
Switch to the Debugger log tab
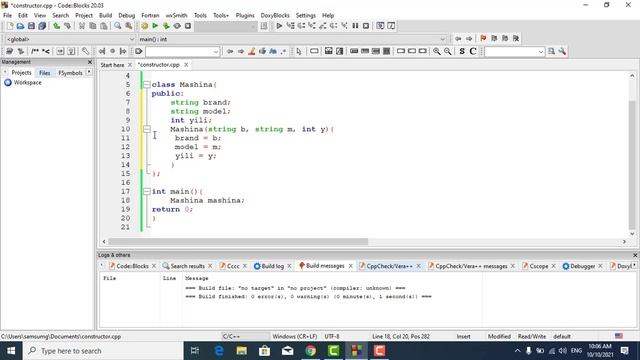point(582,266)
